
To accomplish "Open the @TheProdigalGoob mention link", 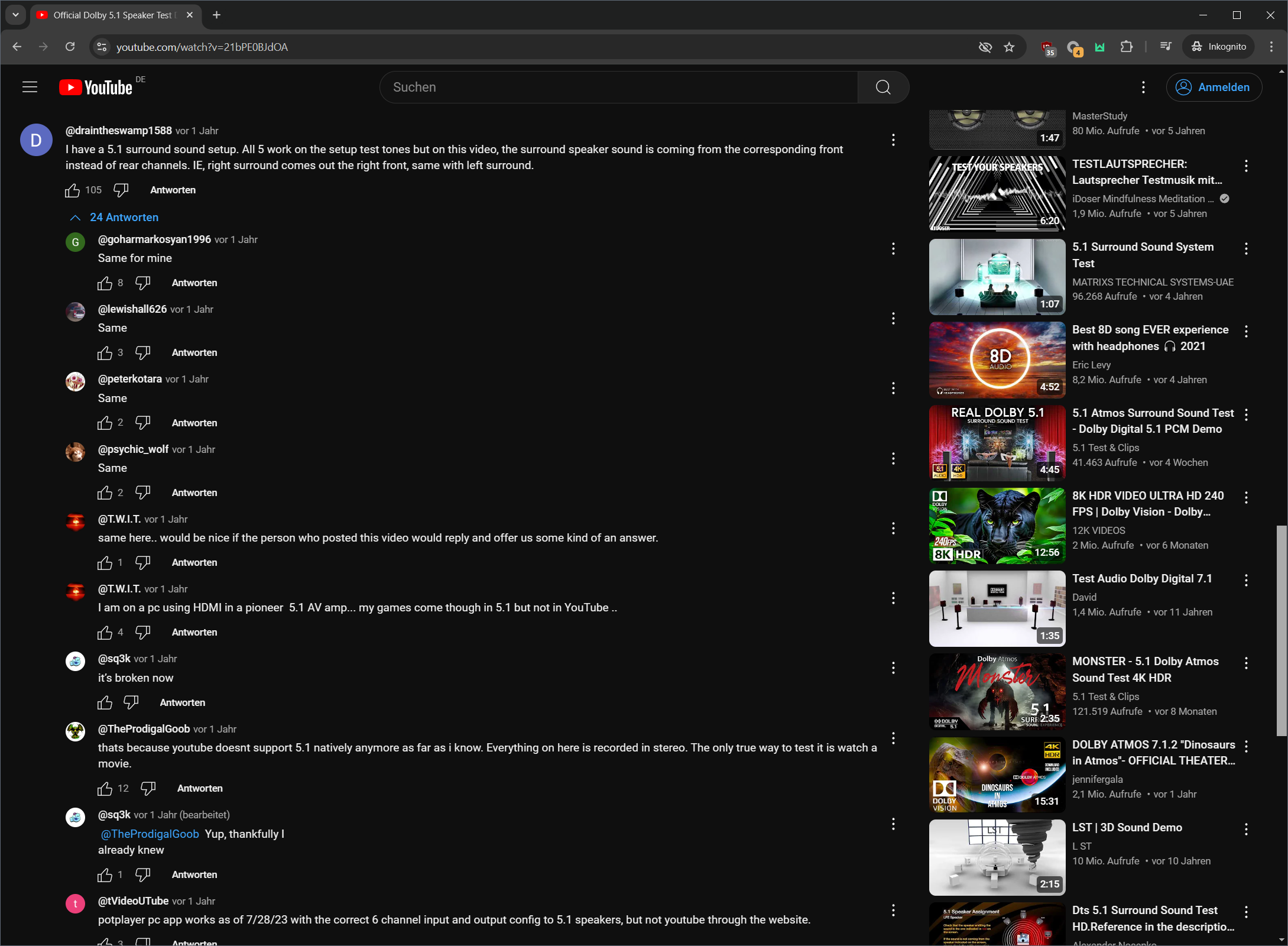I will tap(150, 834).
